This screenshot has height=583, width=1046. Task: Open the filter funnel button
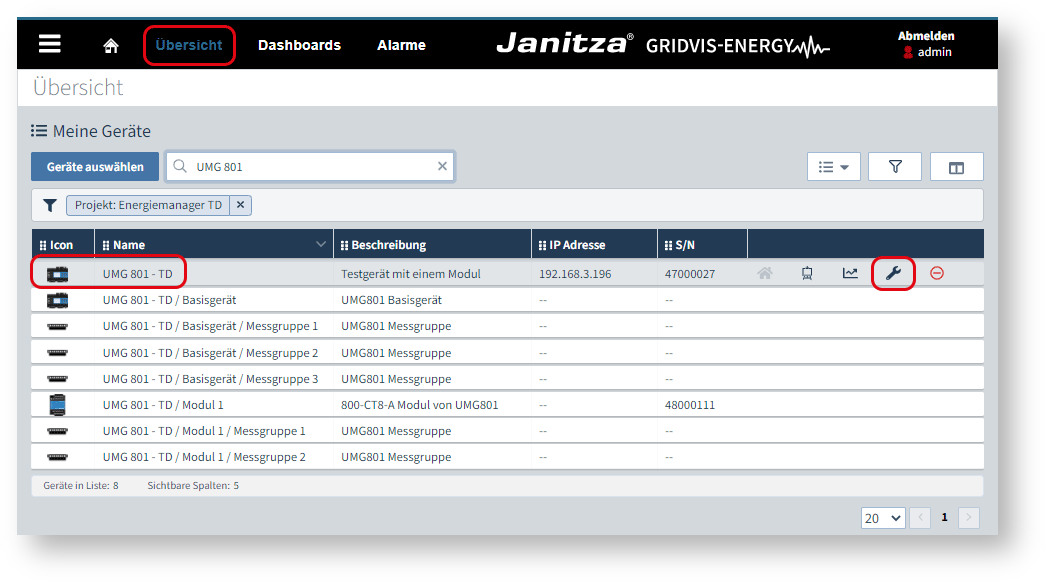click(895, 167)
